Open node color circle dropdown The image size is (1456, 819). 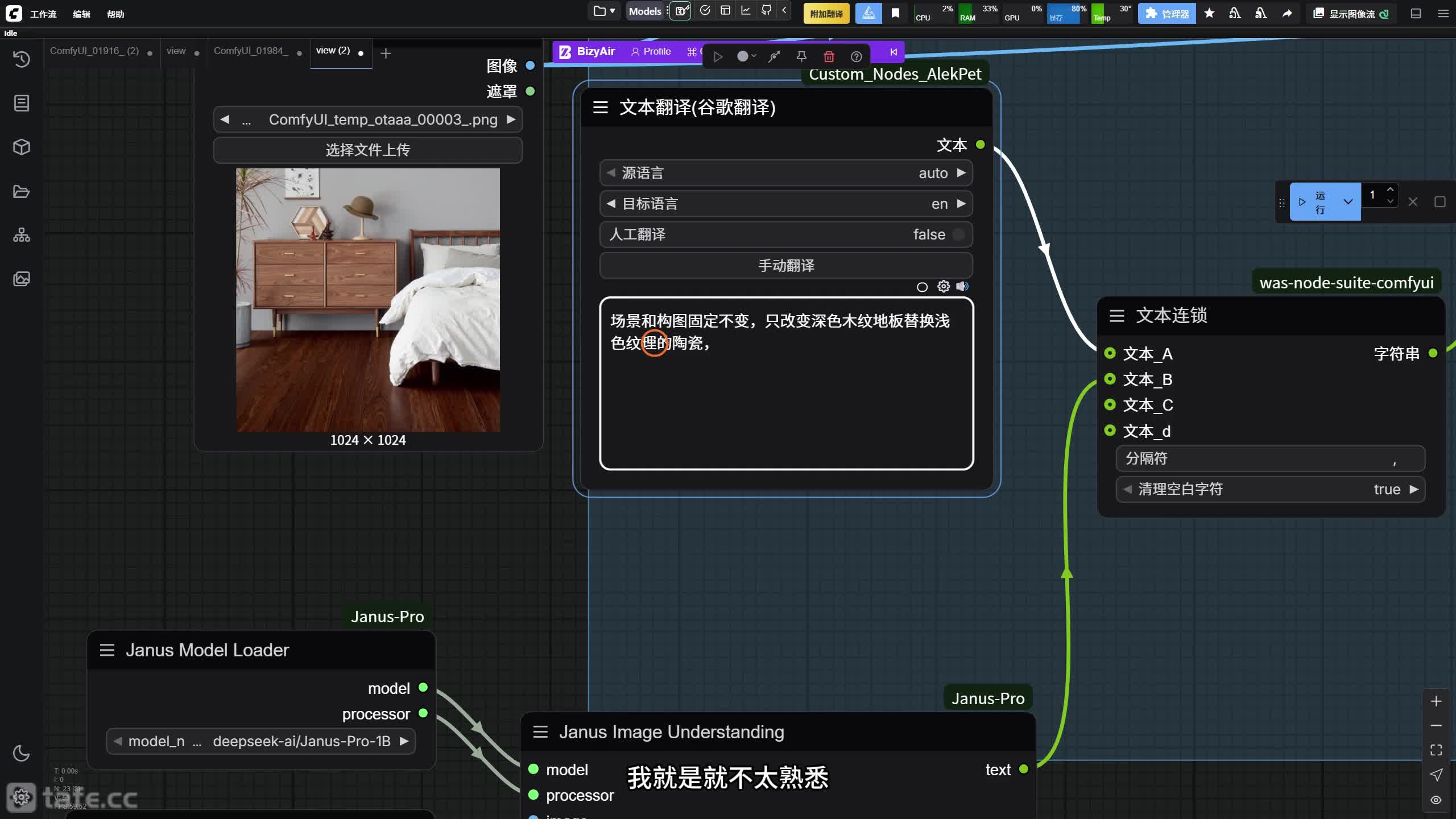(x=746, y=56)
